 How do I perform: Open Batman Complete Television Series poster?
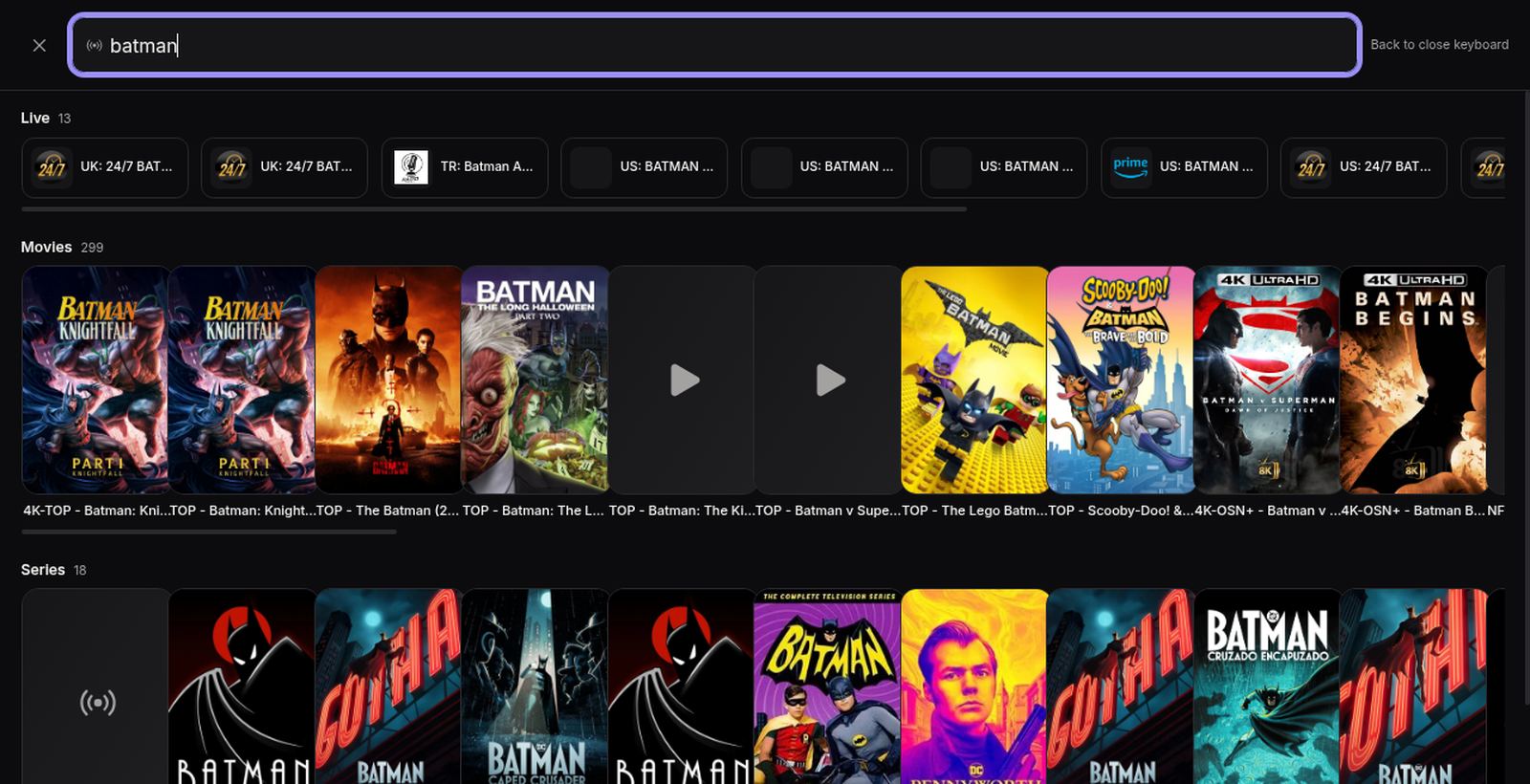(x=828, y=686)
